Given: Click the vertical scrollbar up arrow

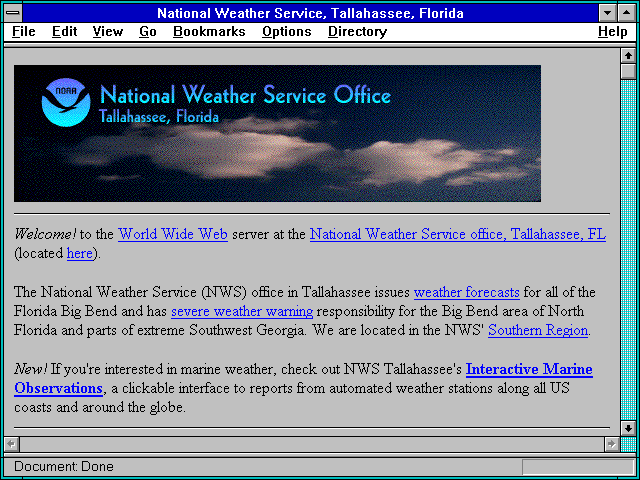Looking at the screenshot, I should pos(628,56).
